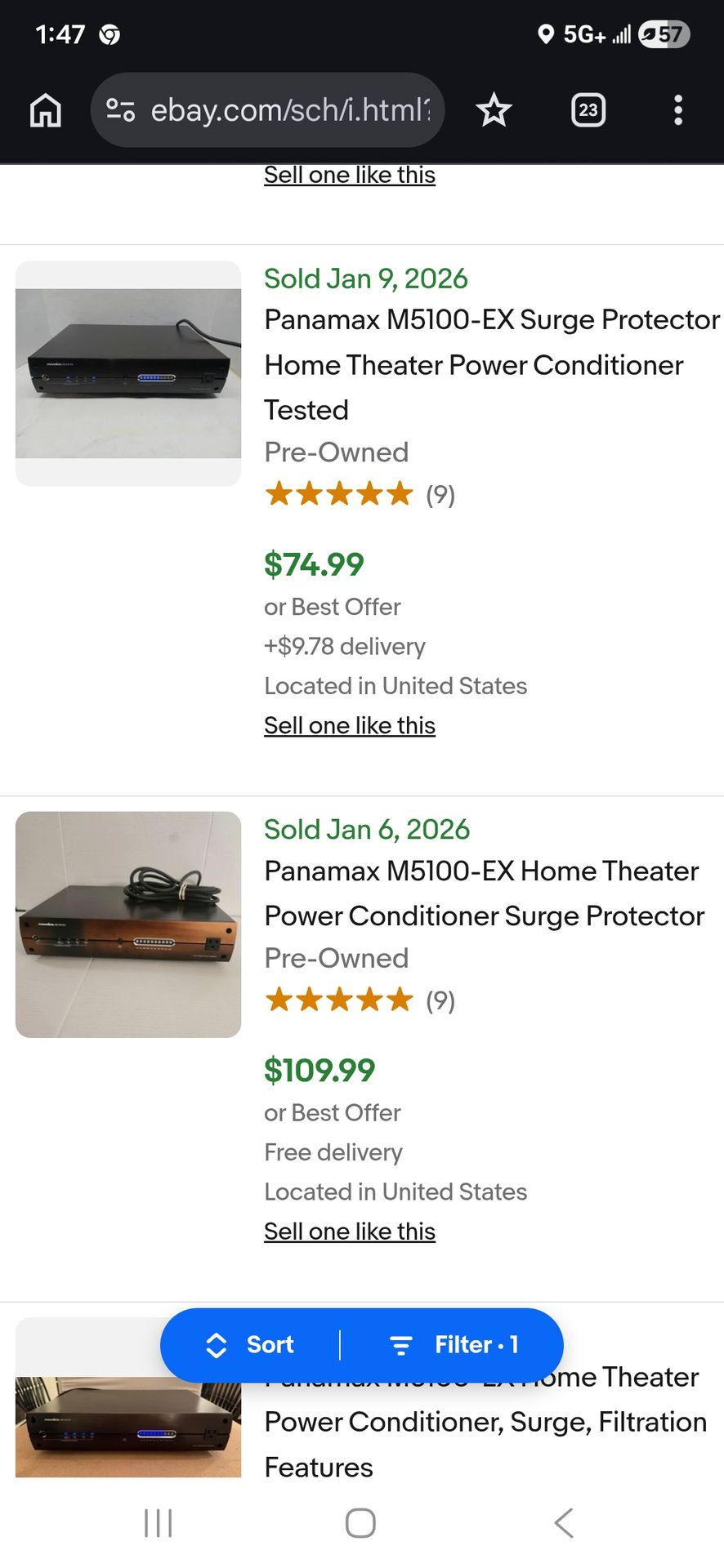The width and height of the screenshot is (724, 1568).
Task: Tap Android back navigation button
Action: click(564, 1523)
